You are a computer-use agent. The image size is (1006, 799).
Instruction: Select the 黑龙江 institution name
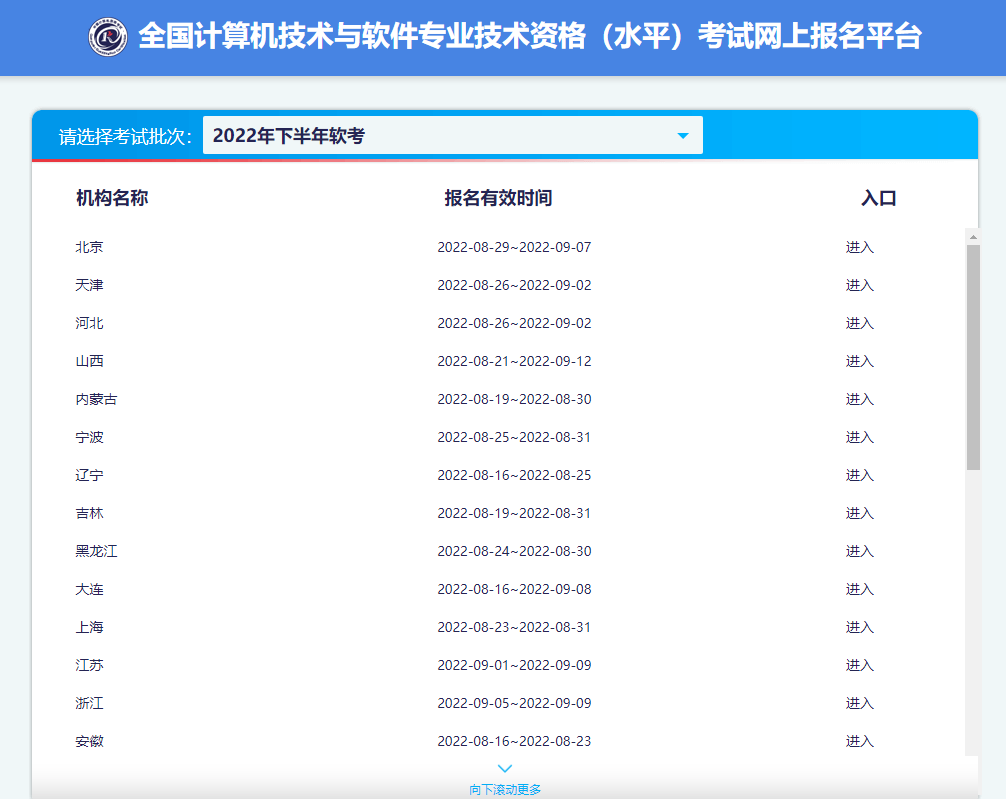[96, 551]
